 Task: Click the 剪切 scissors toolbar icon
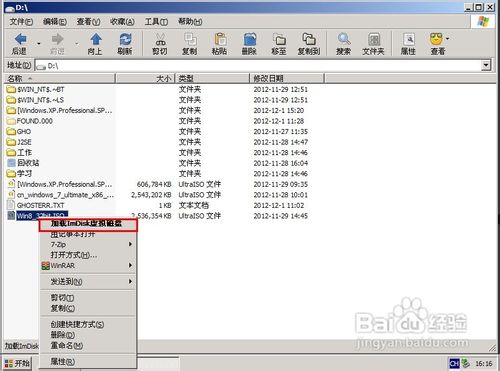160,39
